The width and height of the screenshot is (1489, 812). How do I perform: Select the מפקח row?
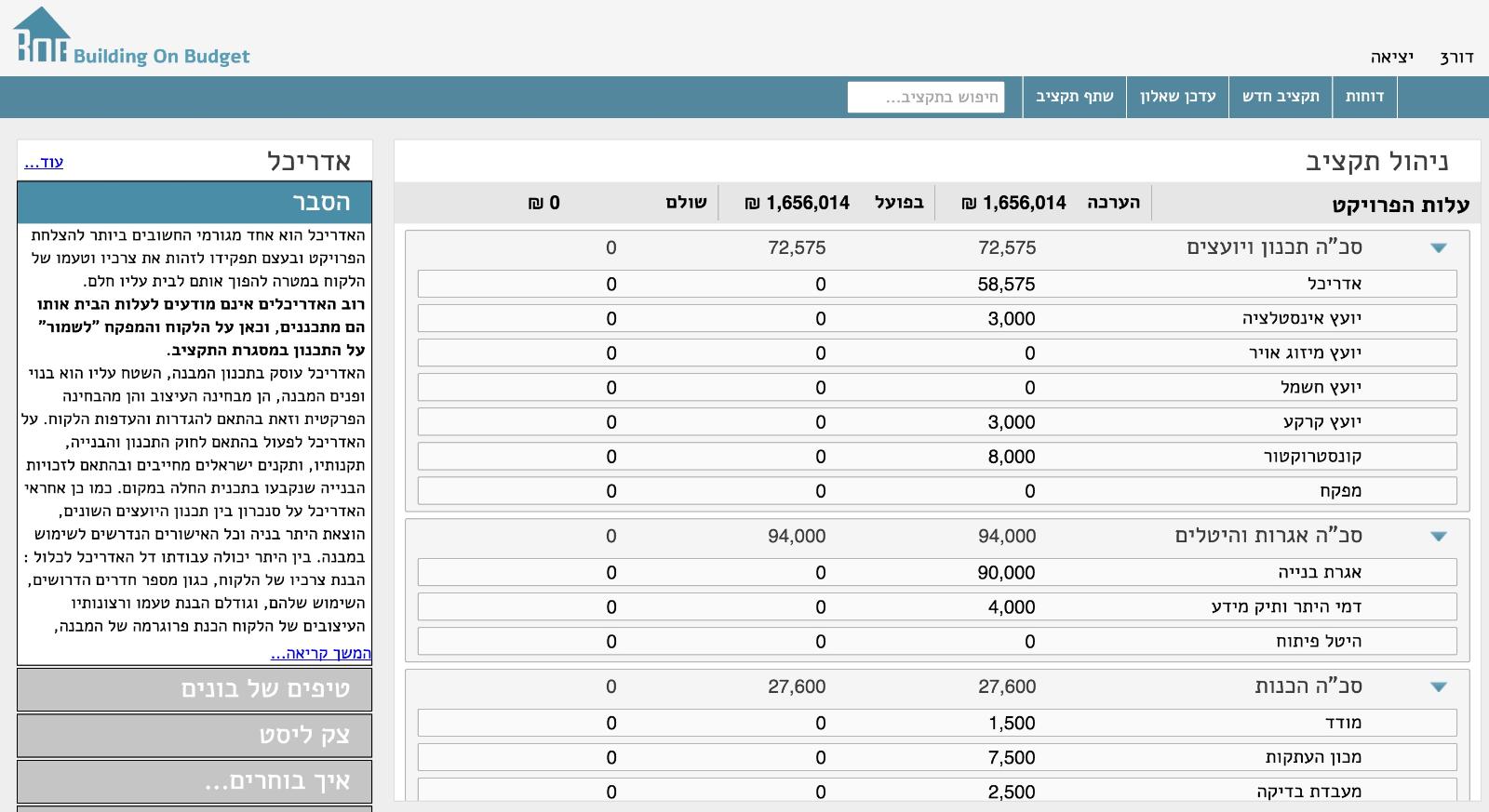(937, 490)
